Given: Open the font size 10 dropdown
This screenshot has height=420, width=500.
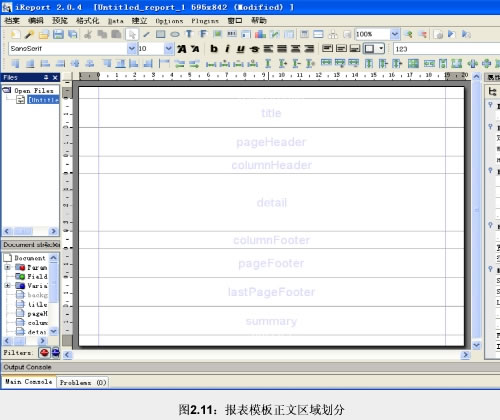Looking at the screenshot, I should click(x=169, y=49).
